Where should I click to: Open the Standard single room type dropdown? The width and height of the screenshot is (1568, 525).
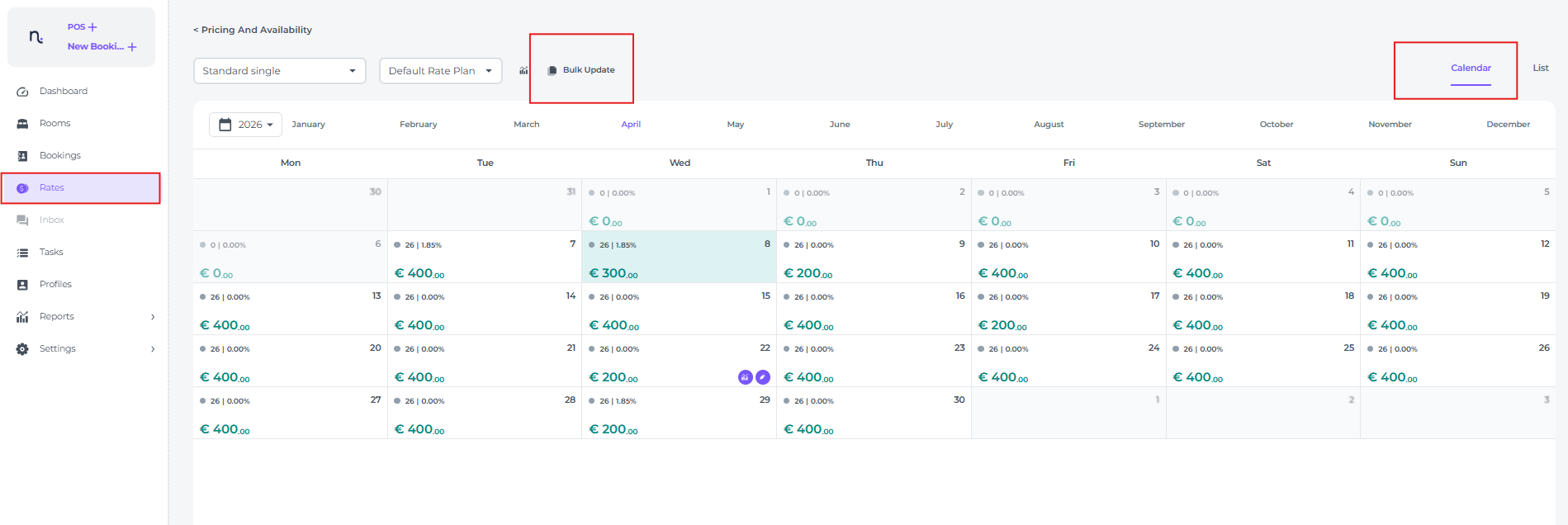pyautogui.click(x=279, y=71)
